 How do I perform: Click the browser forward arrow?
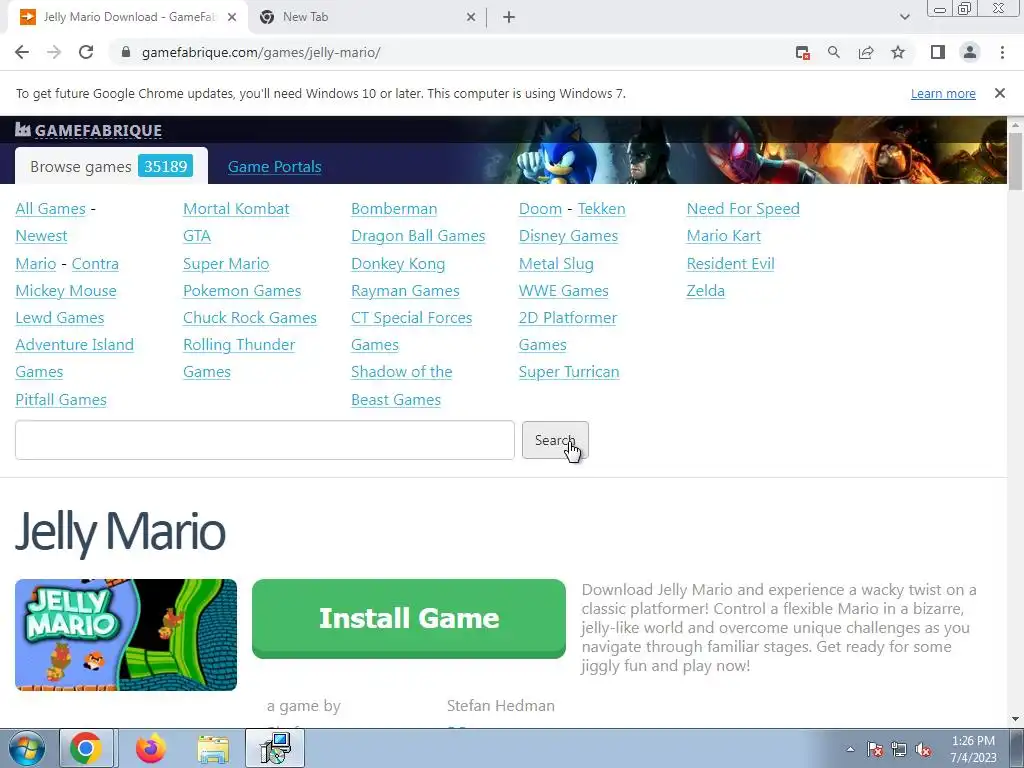click(54, 52)
